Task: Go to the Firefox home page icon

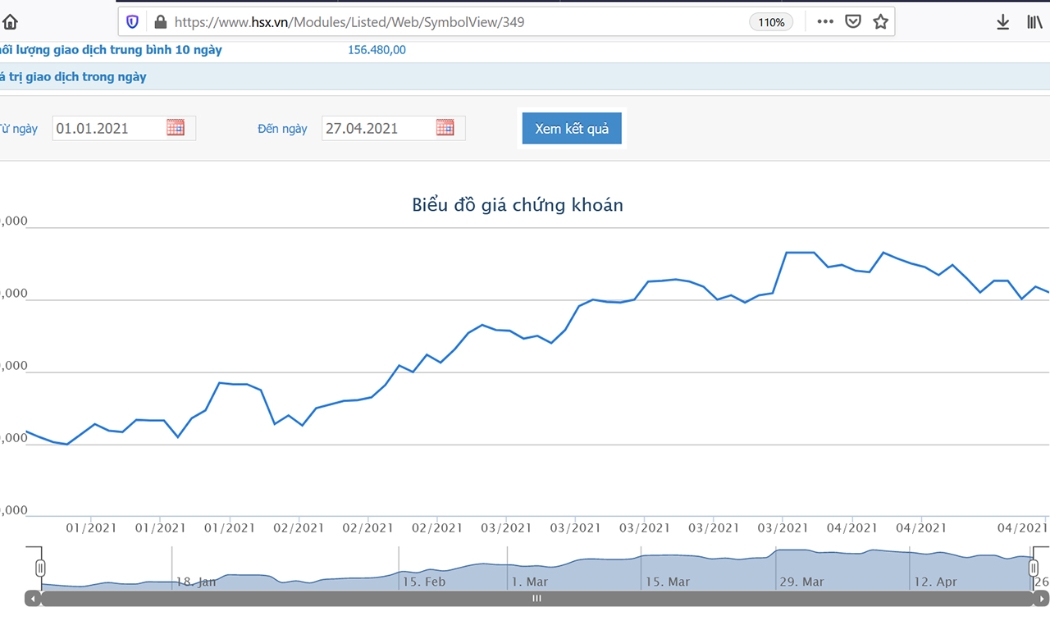Action: (10, 22)
